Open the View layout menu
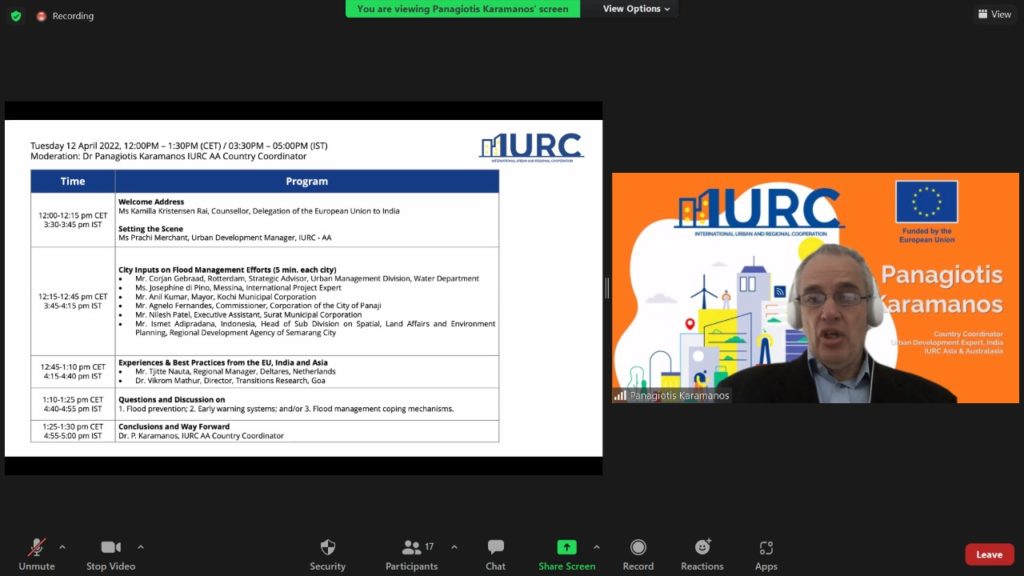Viewport: 1024px width, 576px height. [x=994, y=14]
